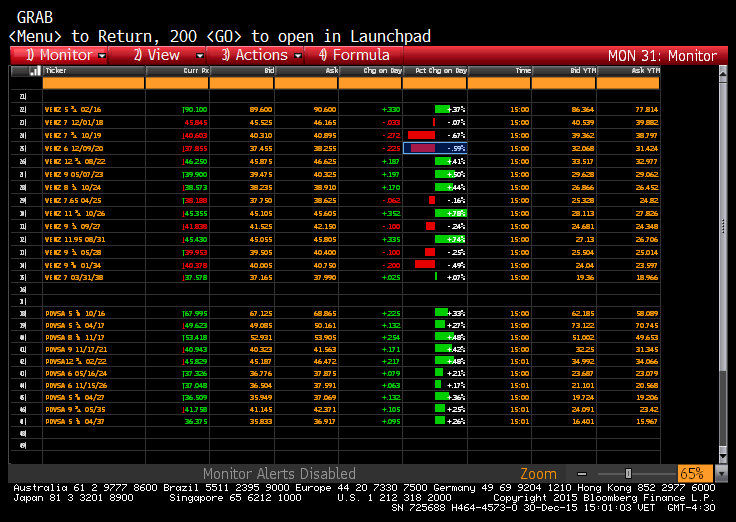Viewport: 736px width, 522px height.
Task: Select the VENZ 7 12/01/18 ticker
Action: point(74,123)
